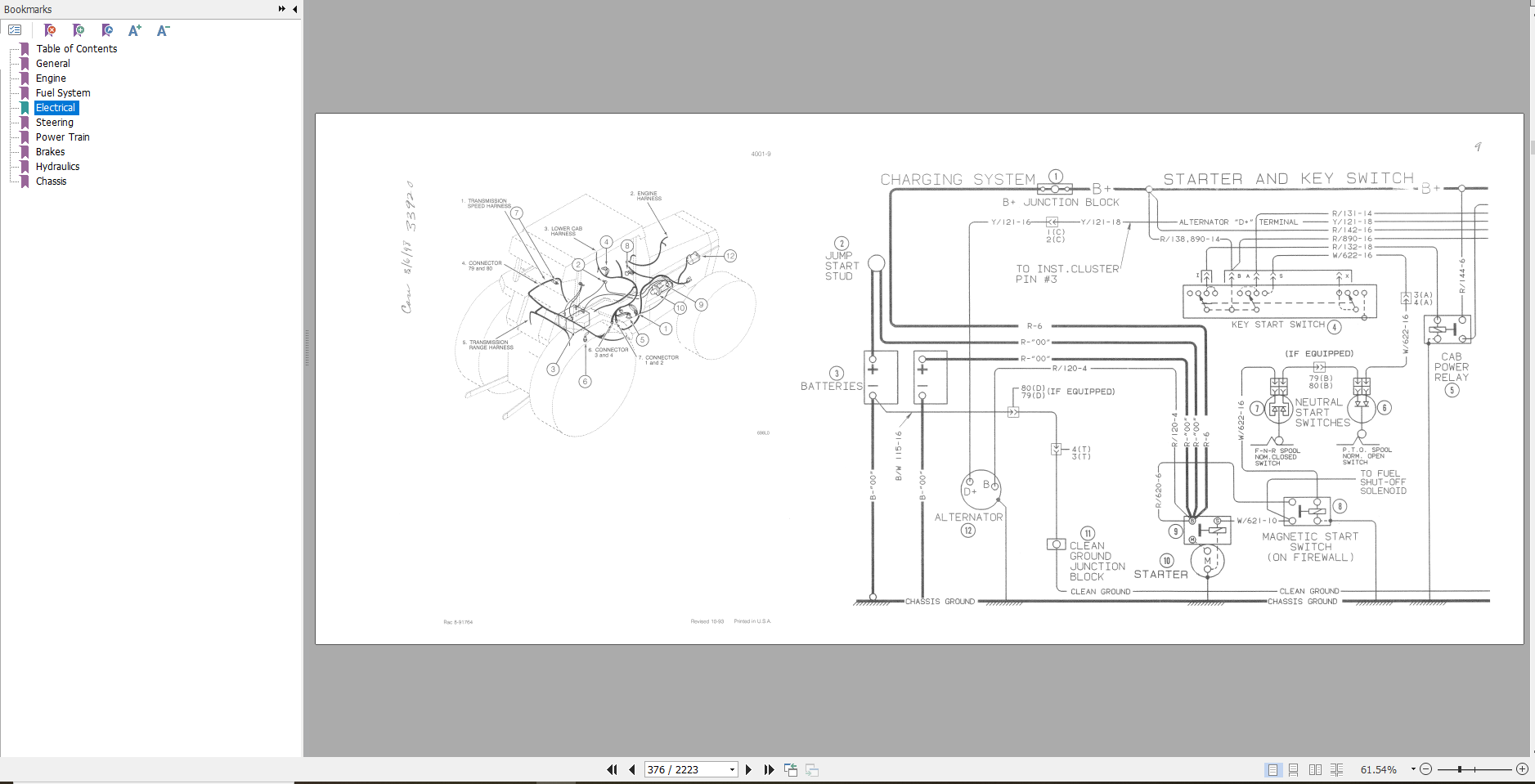
Task: Jump to the last page
Action: tap(769, 769)
